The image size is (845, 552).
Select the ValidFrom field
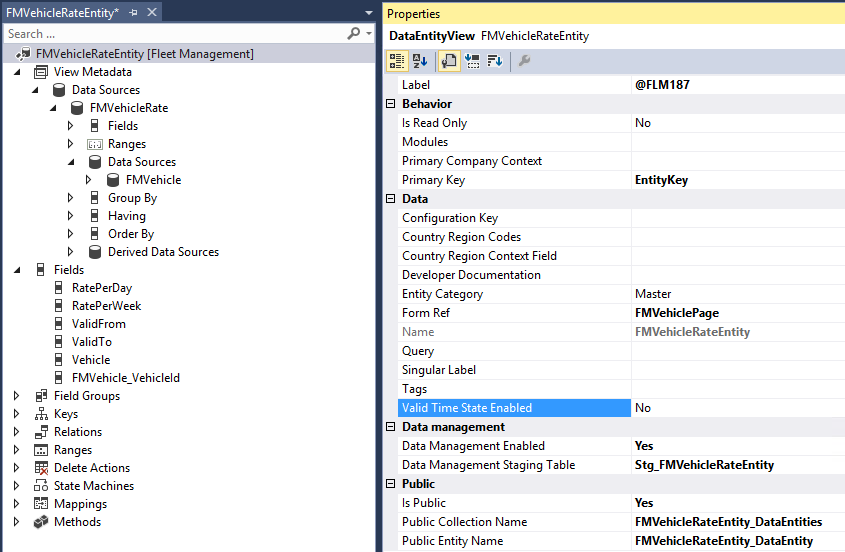click(x=99, y=324)
